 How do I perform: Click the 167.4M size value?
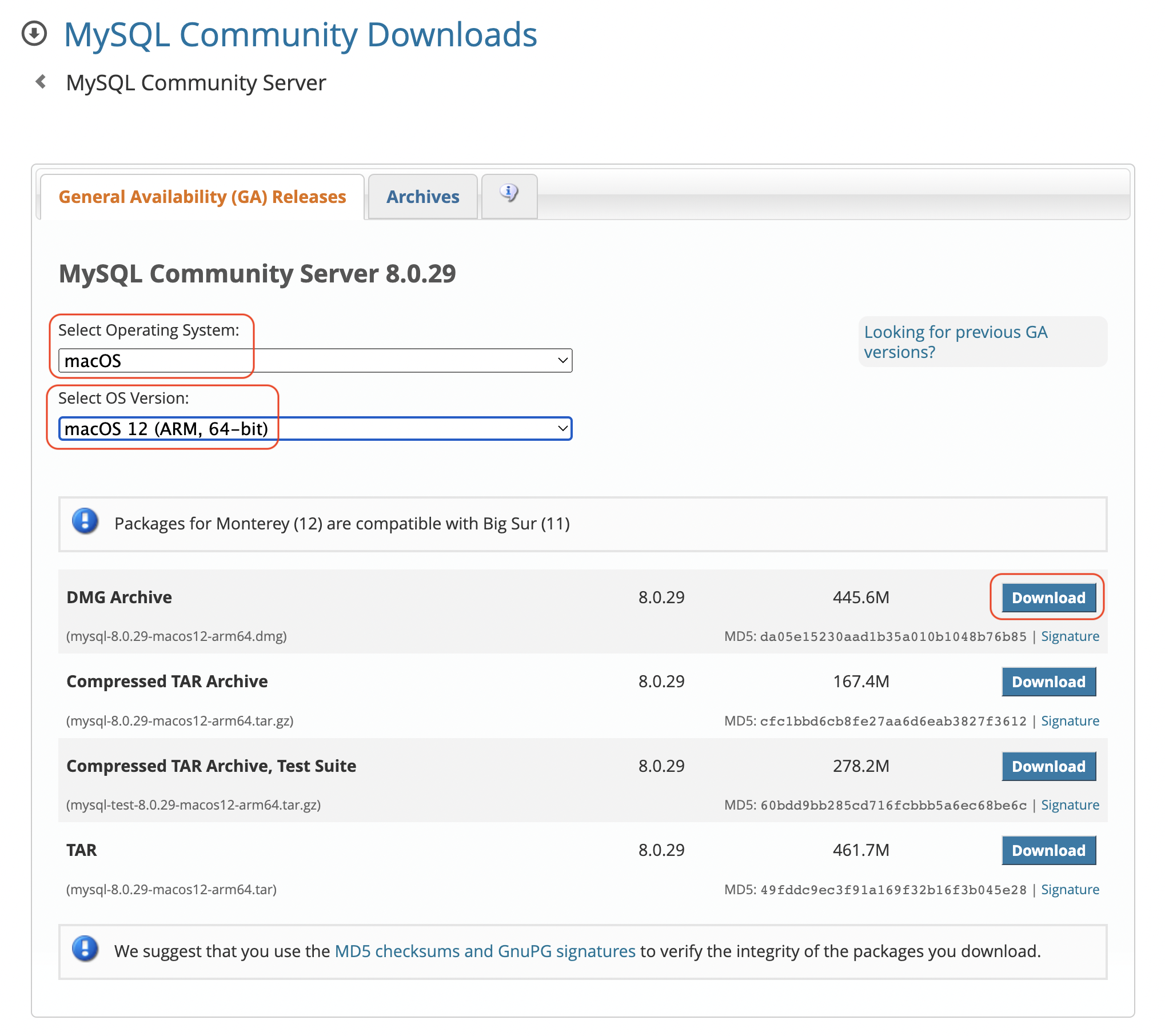click(861, 682)
